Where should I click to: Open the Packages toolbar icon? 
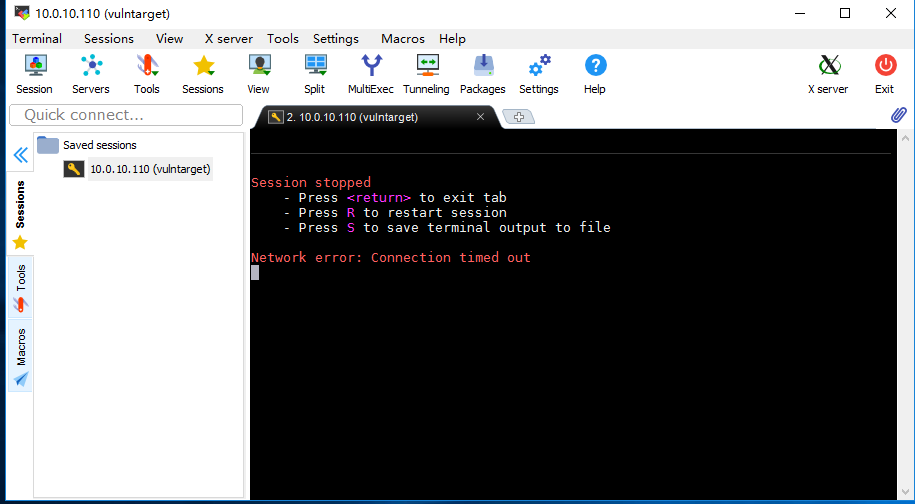[483, 74]
